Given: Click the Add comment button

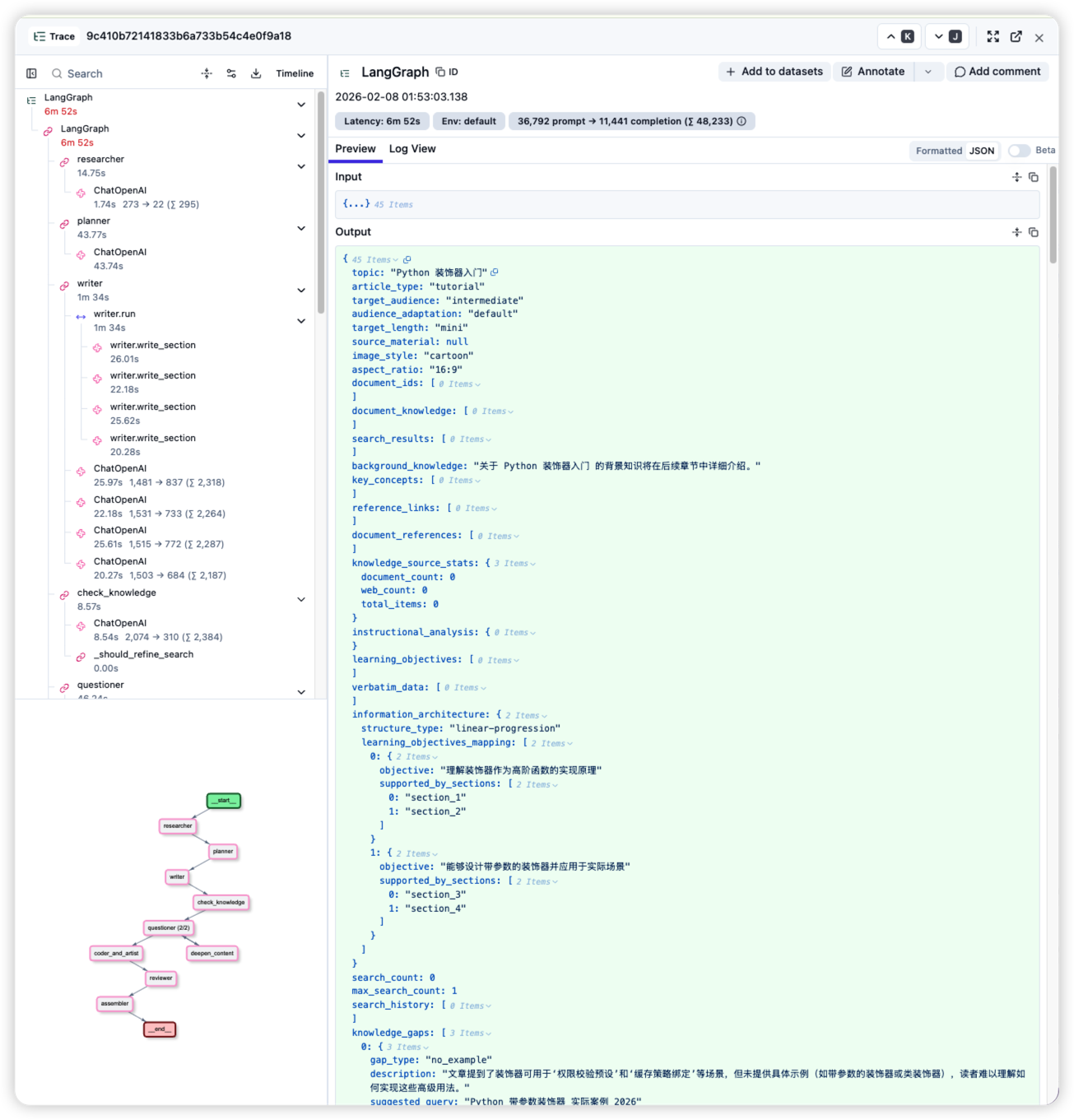Looking at the screenshot, I should coord(997,72).
